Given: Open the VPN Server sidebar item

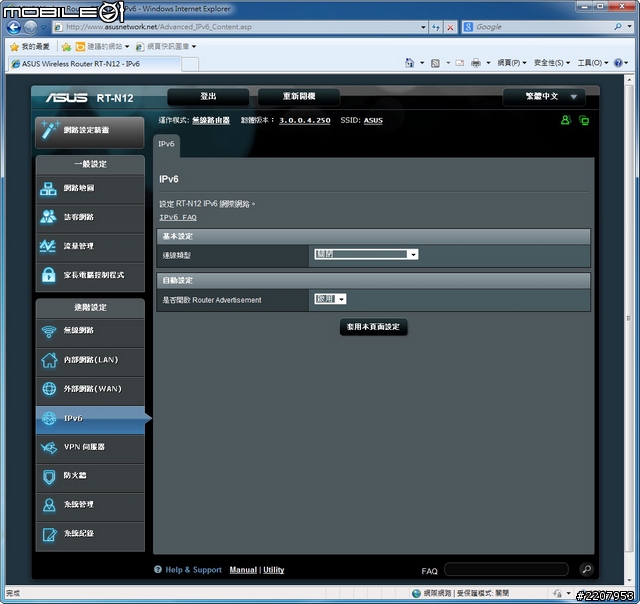Looking at the screenshot, I should coord(90,447).
